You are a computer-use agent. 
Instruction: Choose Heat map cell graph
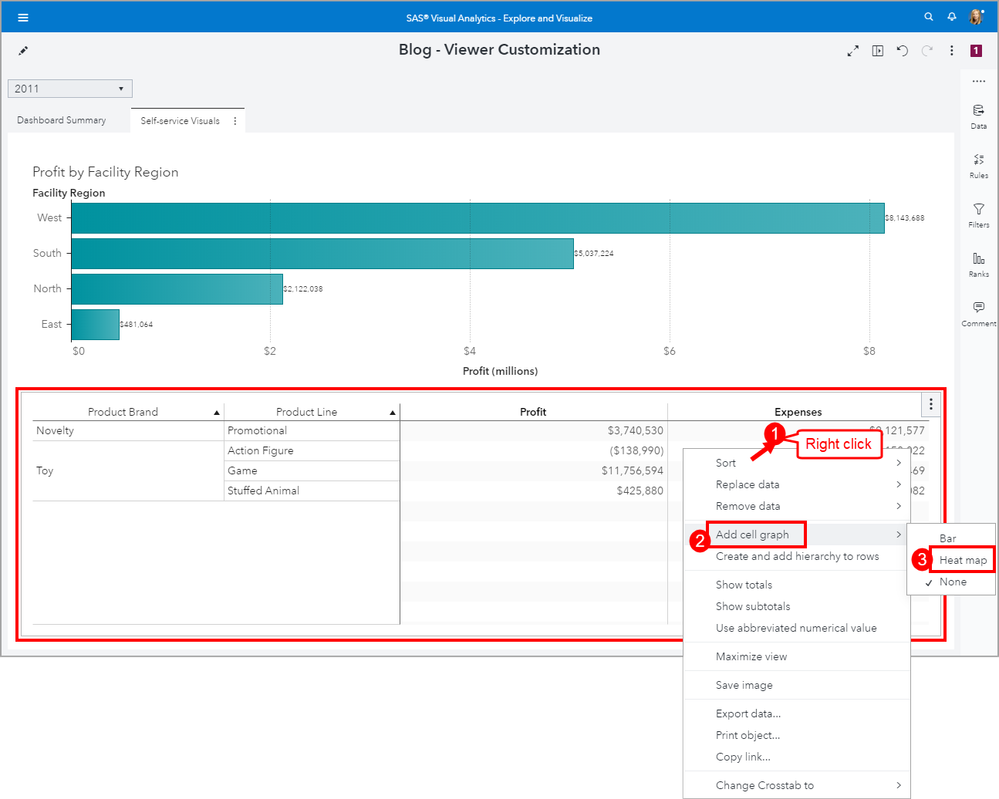click(962, 560)
